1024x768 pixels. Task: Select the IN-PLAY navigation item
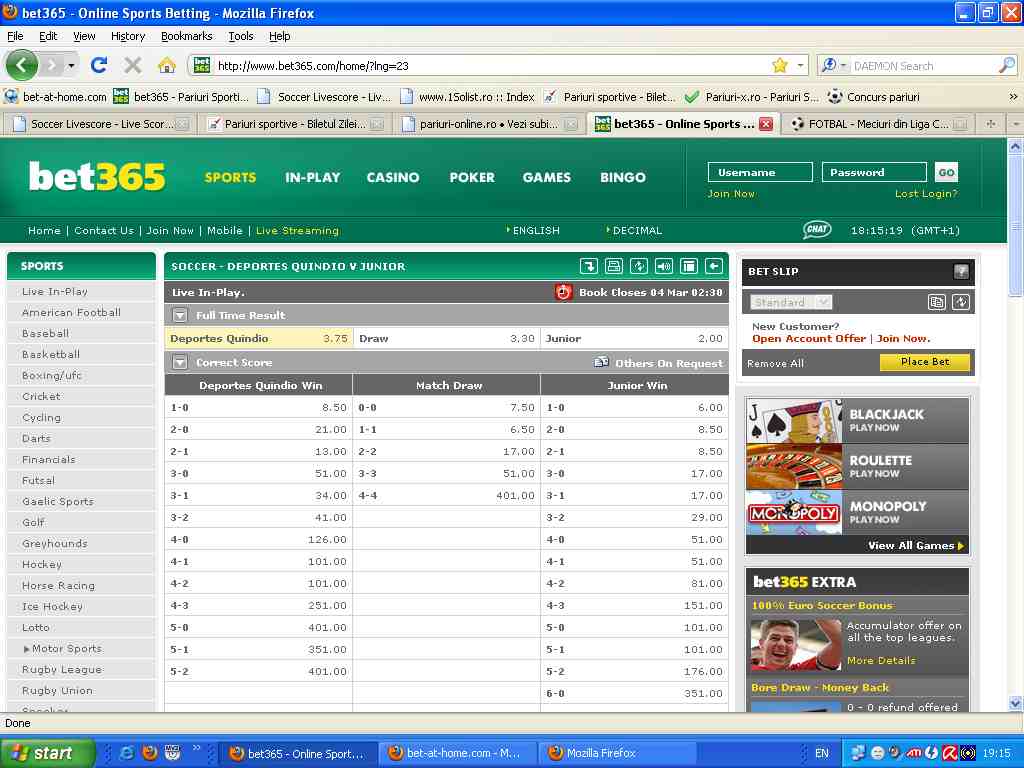click(312, 177)
